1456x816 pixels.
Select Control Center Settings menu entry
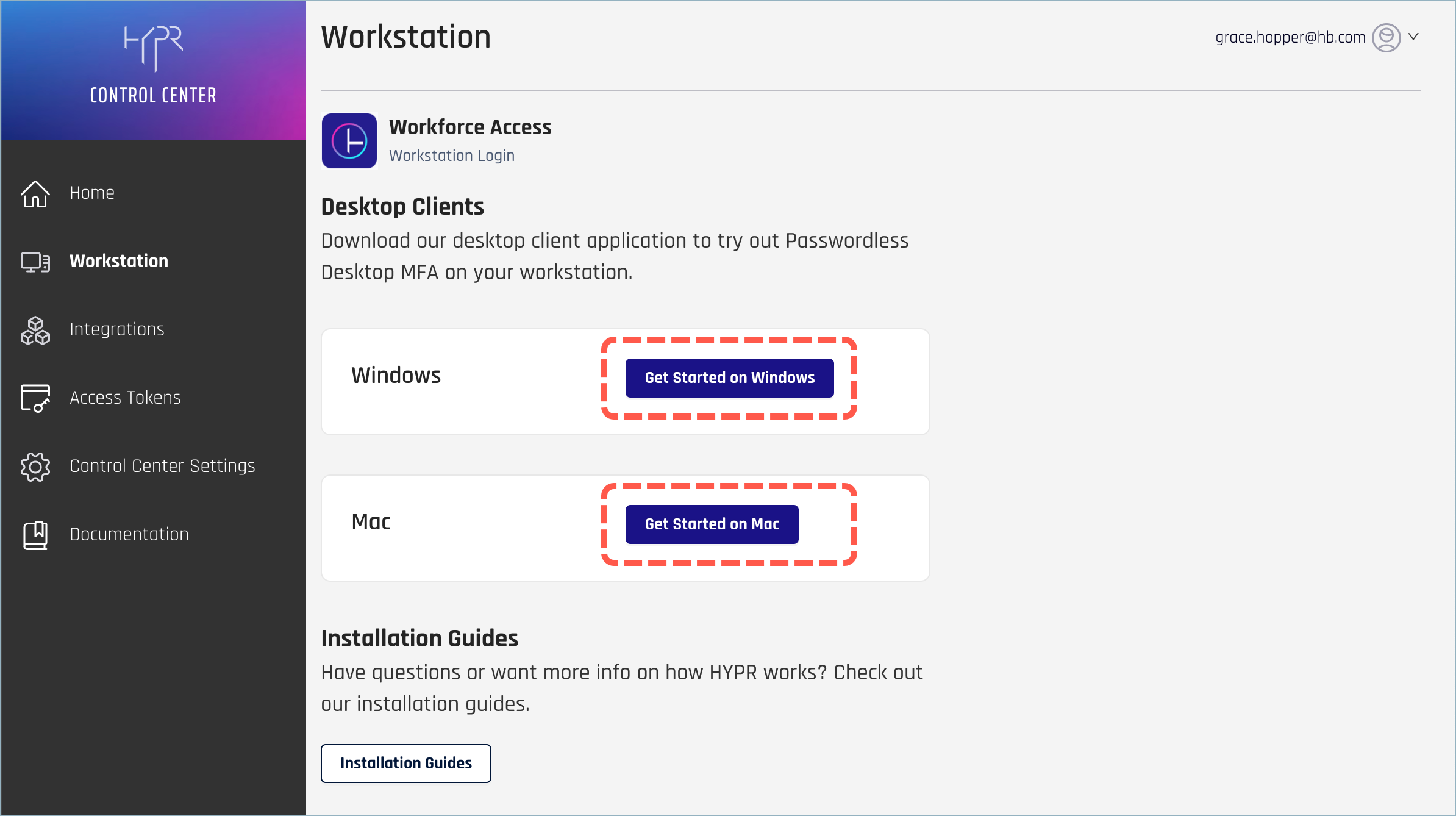pyautogui.click(x=162, y=466)
